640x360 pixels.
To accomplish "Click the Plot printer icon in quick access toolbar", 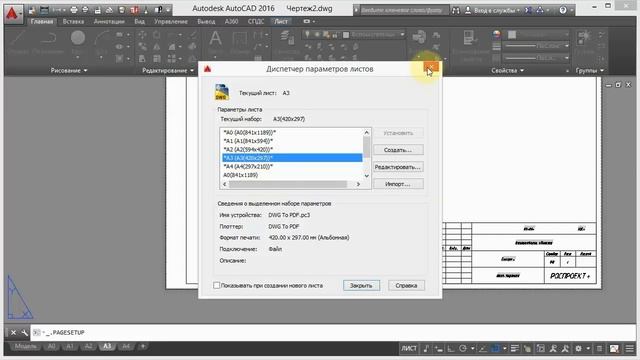I will (x=73, y=10).
